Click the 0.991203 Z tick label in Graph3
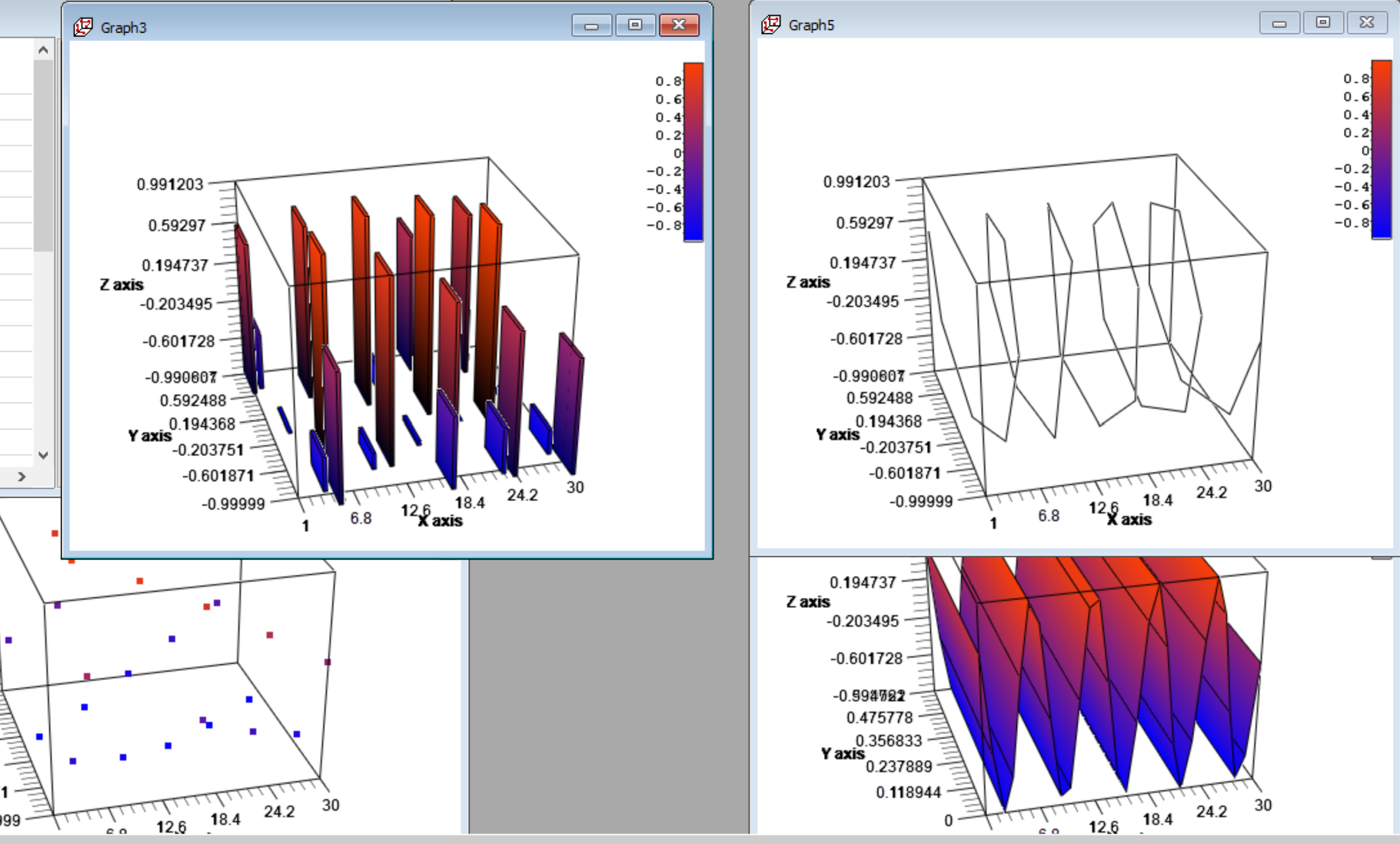Image resolution: width=1400 pixels, height=844 pixels. (170, 184)
